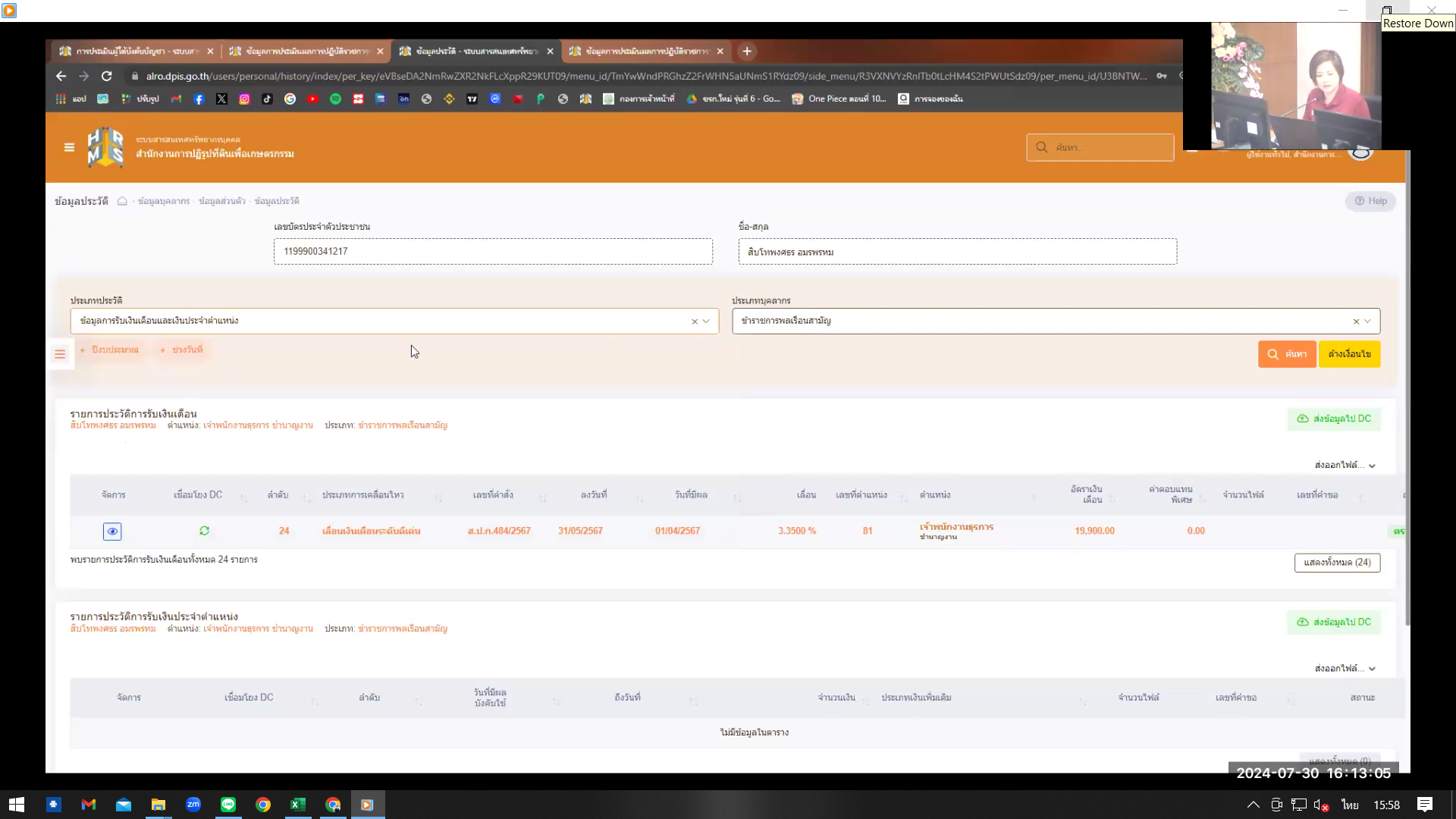This screenshot has width=1456, height=819.
Task: Click the orange side menu icon beside ปีงบประมาณ
Action: 60,354
